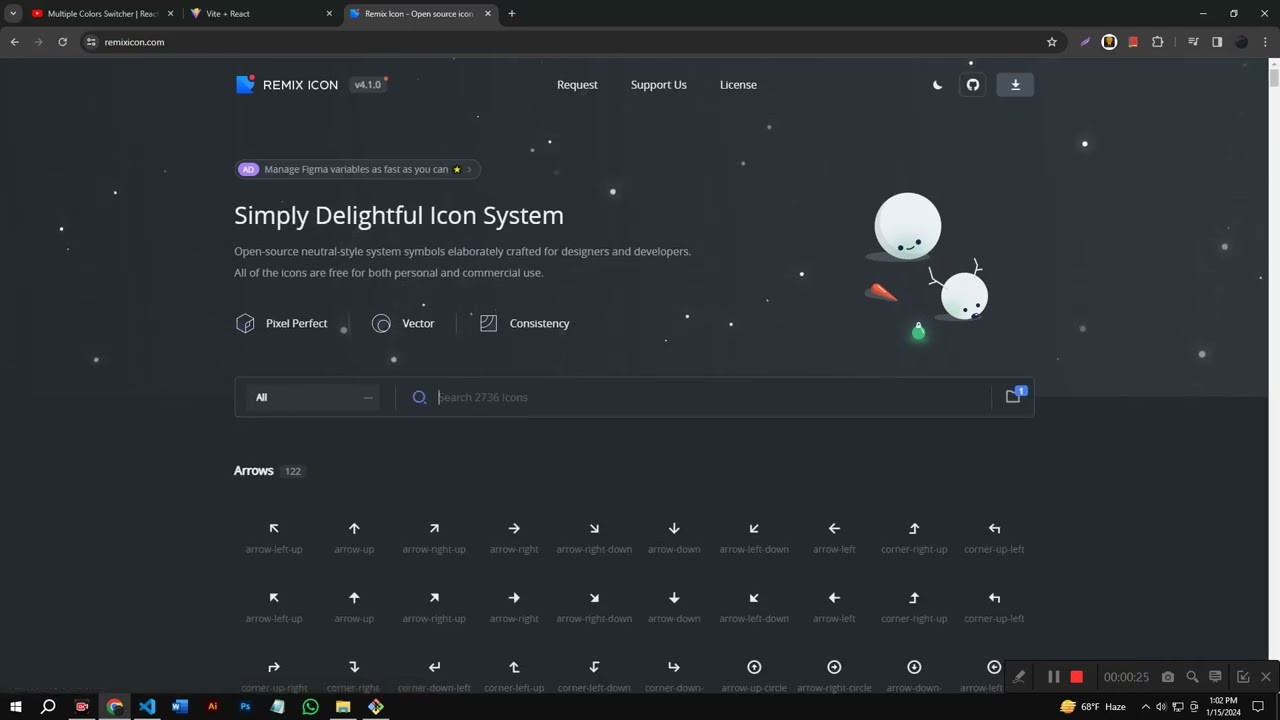Click the arrow-up-circle icon
1280x720 pixels.
click(754, 667)
